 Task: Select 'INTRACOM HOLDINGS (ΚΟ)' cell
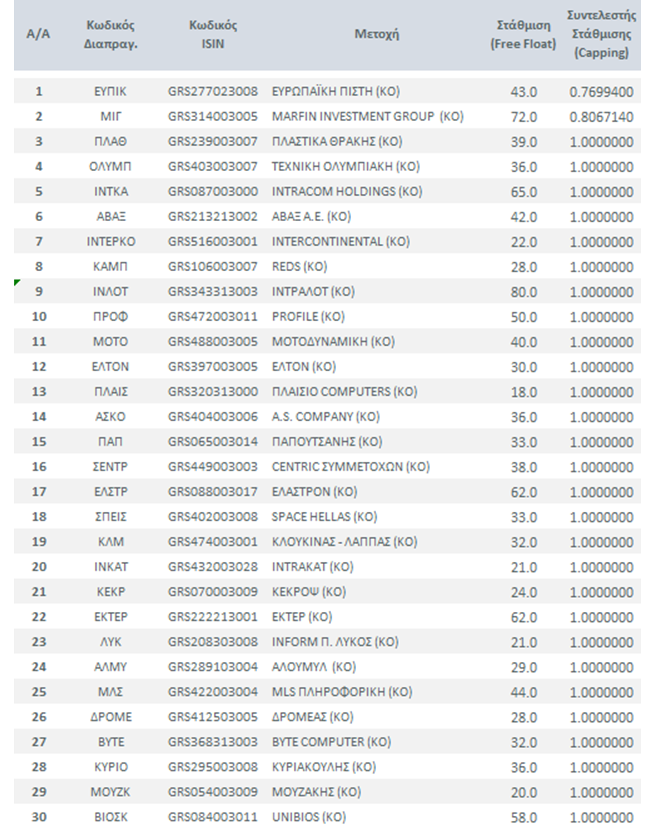347,191
